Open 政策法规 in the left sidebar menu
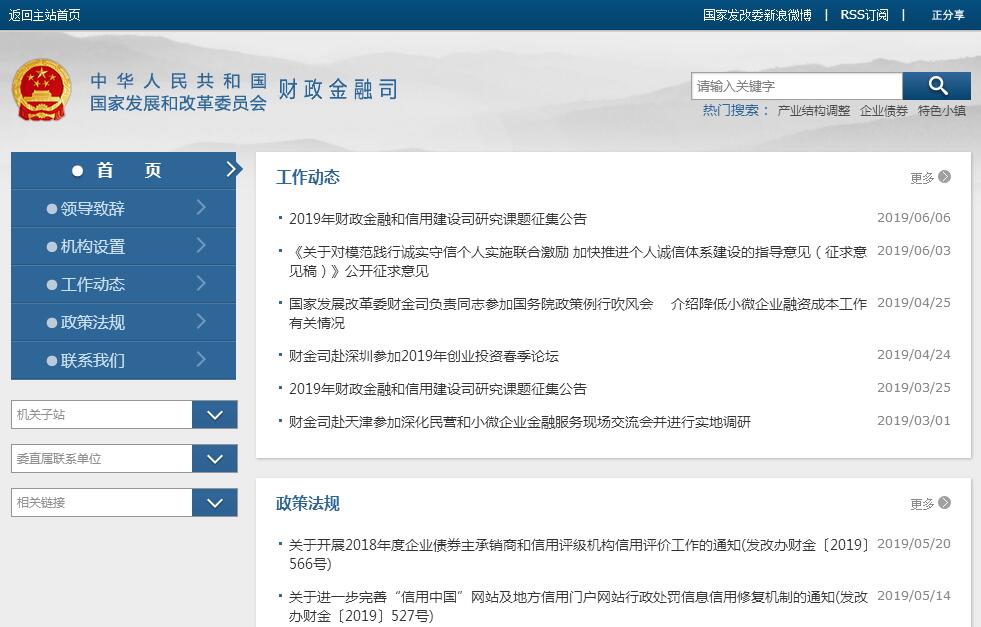 click(x=93, y=323)
